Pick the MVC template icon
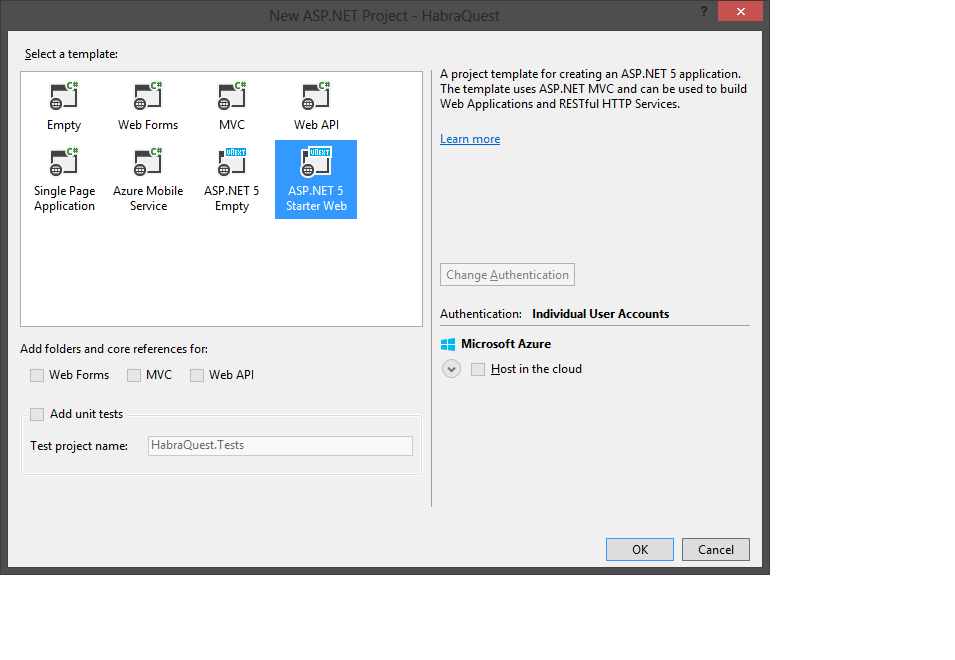 click(x=232, y=96)
